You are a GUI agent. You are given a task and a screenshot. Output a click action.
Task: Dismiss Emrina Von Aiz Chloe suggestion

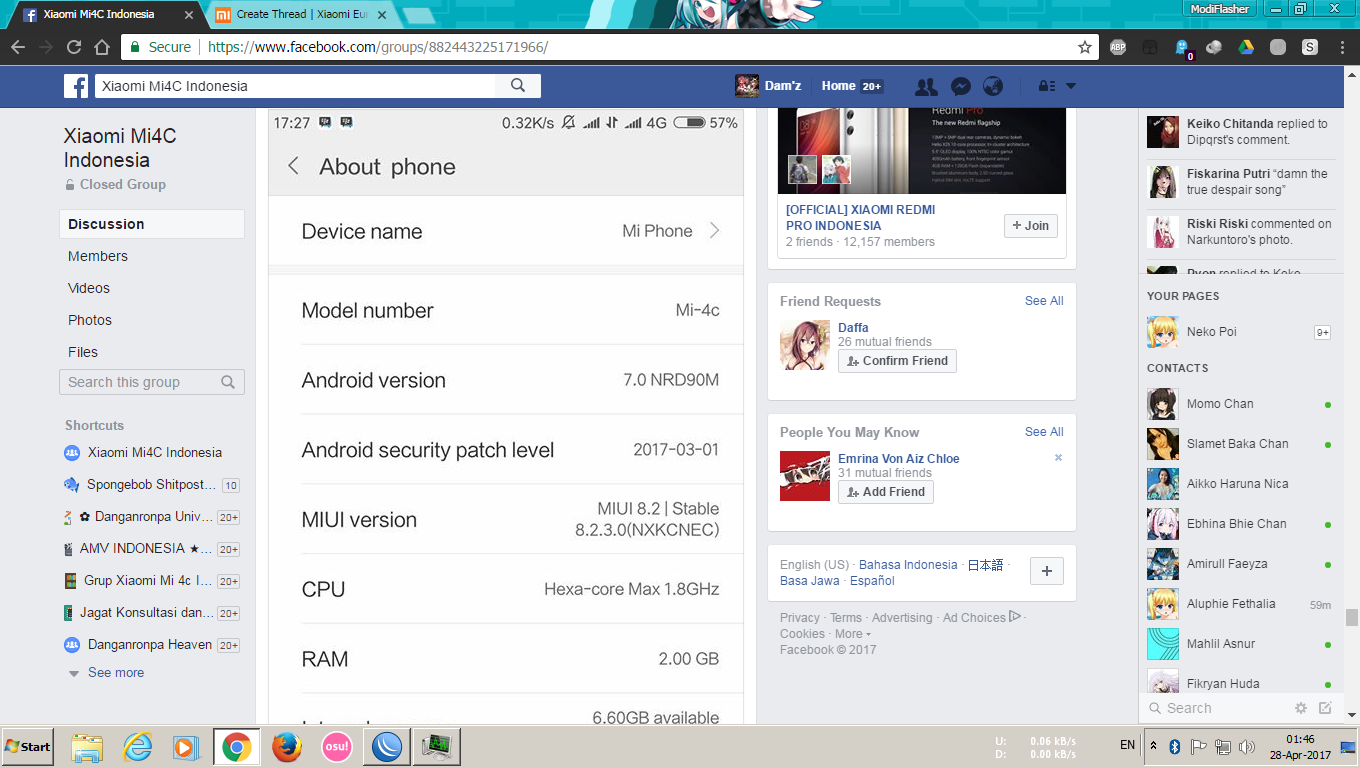tap(1058, 458)
